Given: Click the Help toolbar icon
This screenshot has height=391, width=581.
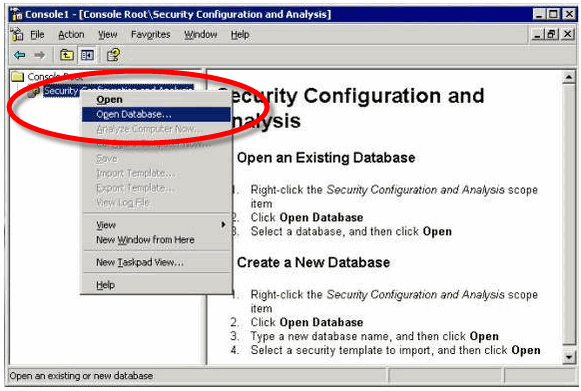Looking at the screenshot, I should [x=113, y=55].
